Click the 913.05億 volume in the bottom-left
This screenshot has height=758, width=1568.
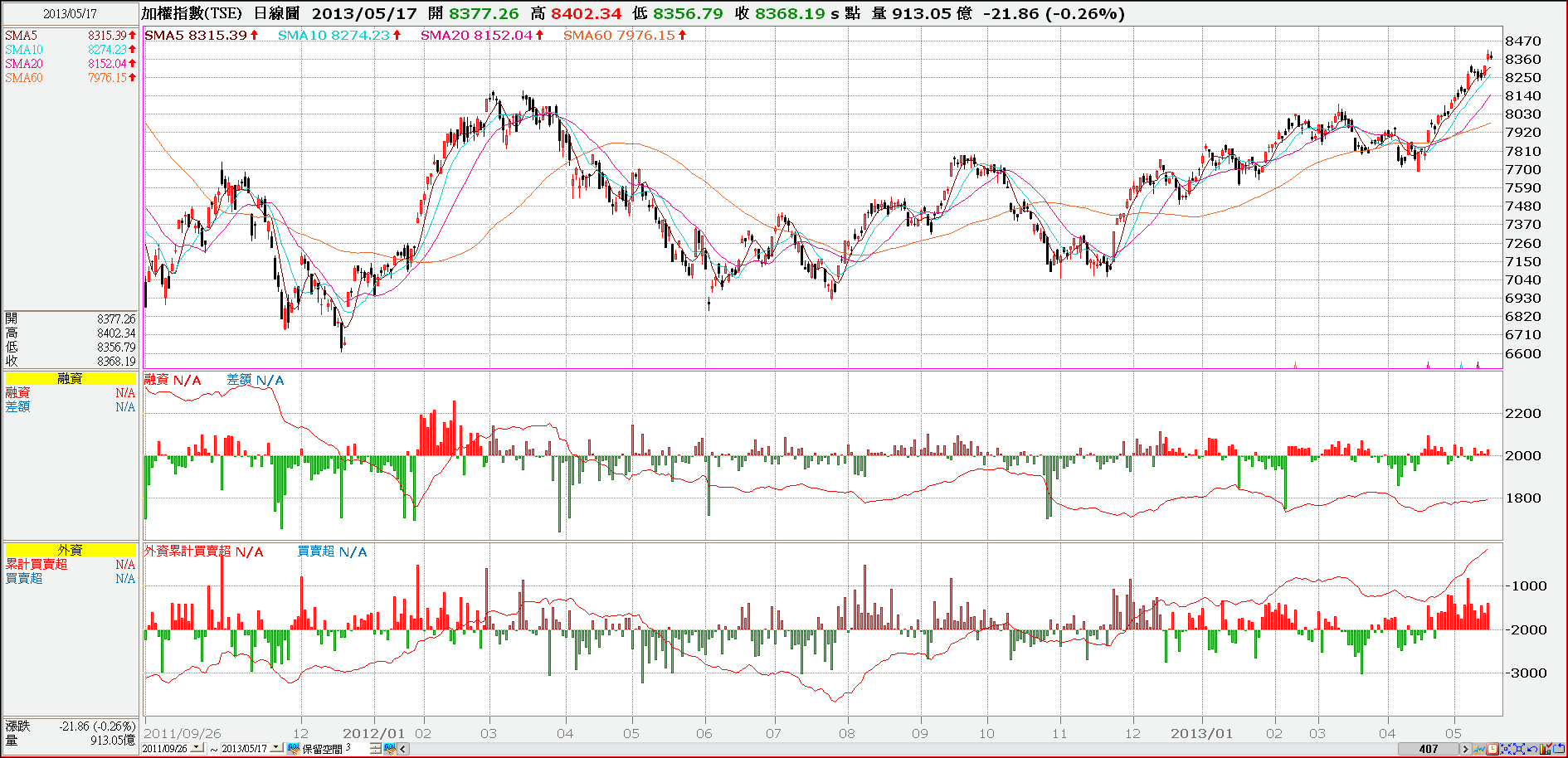(x=113, y=741)
